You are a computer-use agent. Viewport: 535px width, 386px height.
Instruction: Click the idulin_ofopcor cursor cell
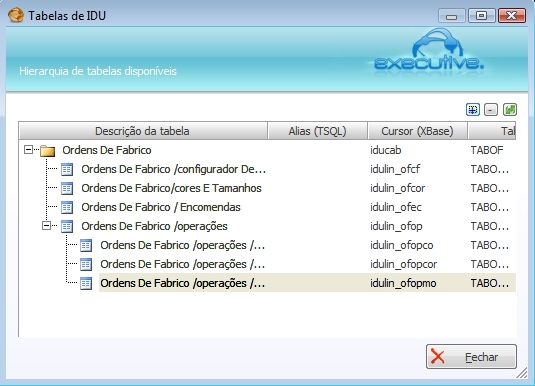click(404, 264)
